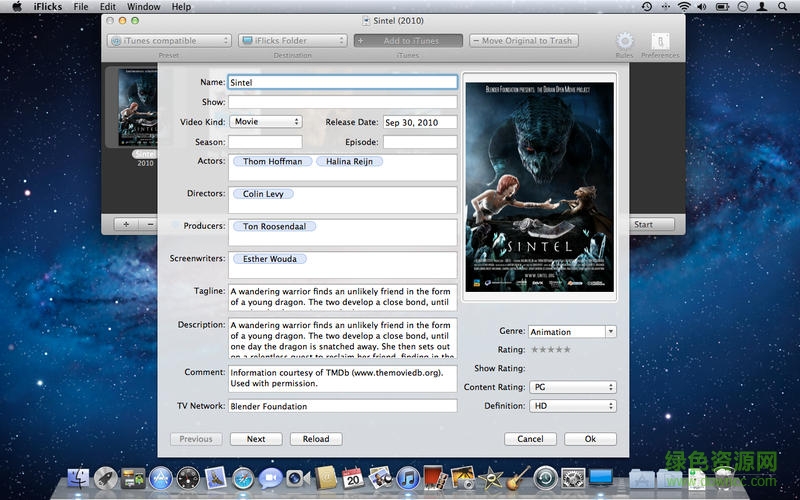Click the Sintel movie poster artwork
This screenshot has height=500, width=800.
point(540,185)
